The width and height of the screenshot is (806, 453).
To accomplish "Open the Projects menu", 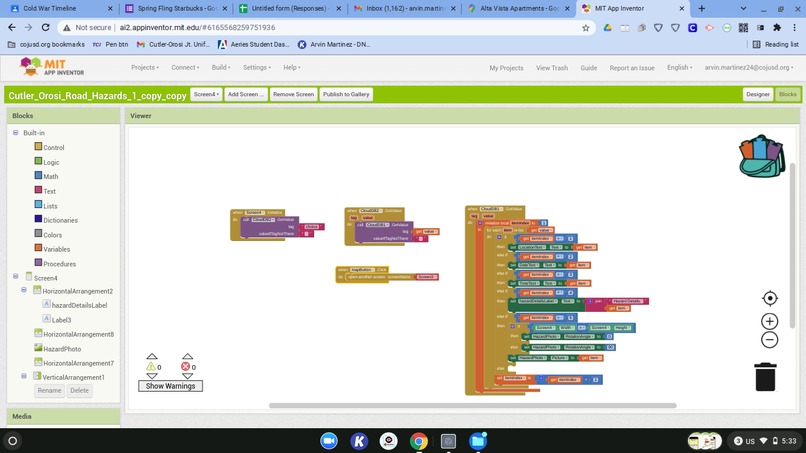I will coord(144,67).
